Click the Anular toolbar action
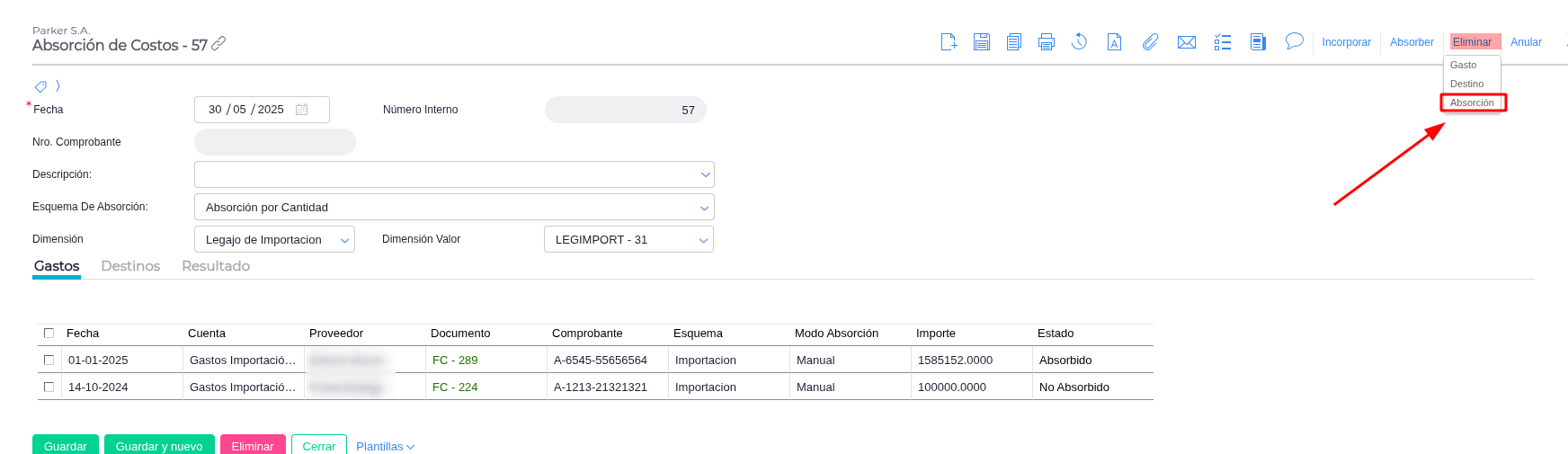This screenshot has height=454, width=1568. pyautogui.click(x=1526, y=42)
